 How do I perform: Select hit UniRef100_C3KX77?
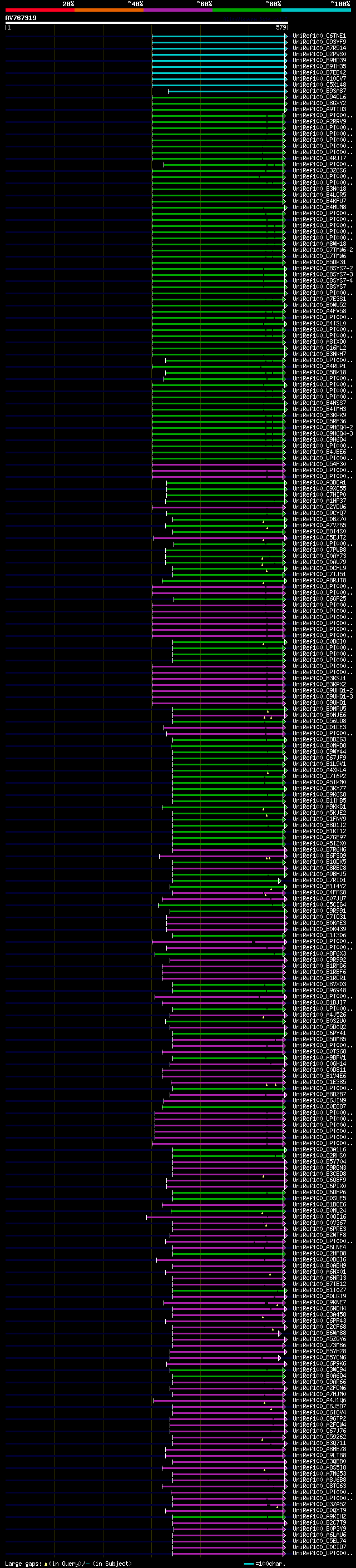[x=319, y=788]
